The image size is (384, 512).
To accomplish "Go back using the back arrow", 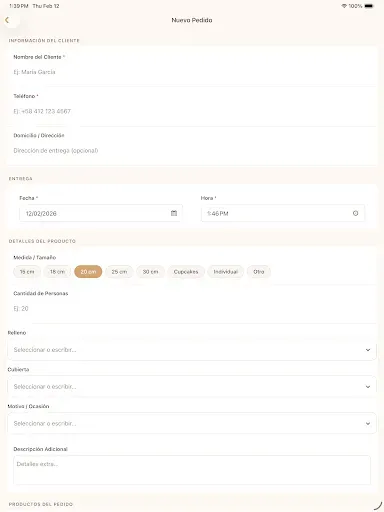I will pyautogui.click(x=7, y=20).
